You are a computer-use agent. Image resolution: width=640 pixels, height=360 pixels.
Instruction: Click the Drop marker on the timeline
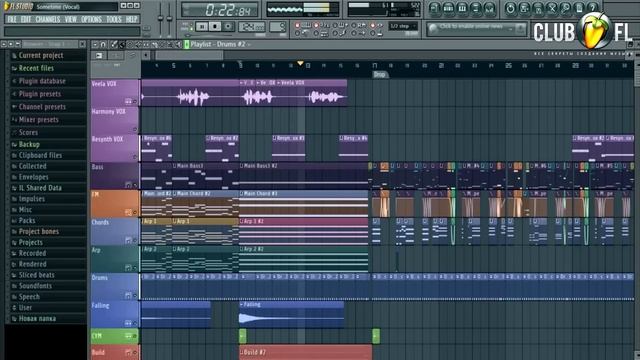(x=379, y=74)
